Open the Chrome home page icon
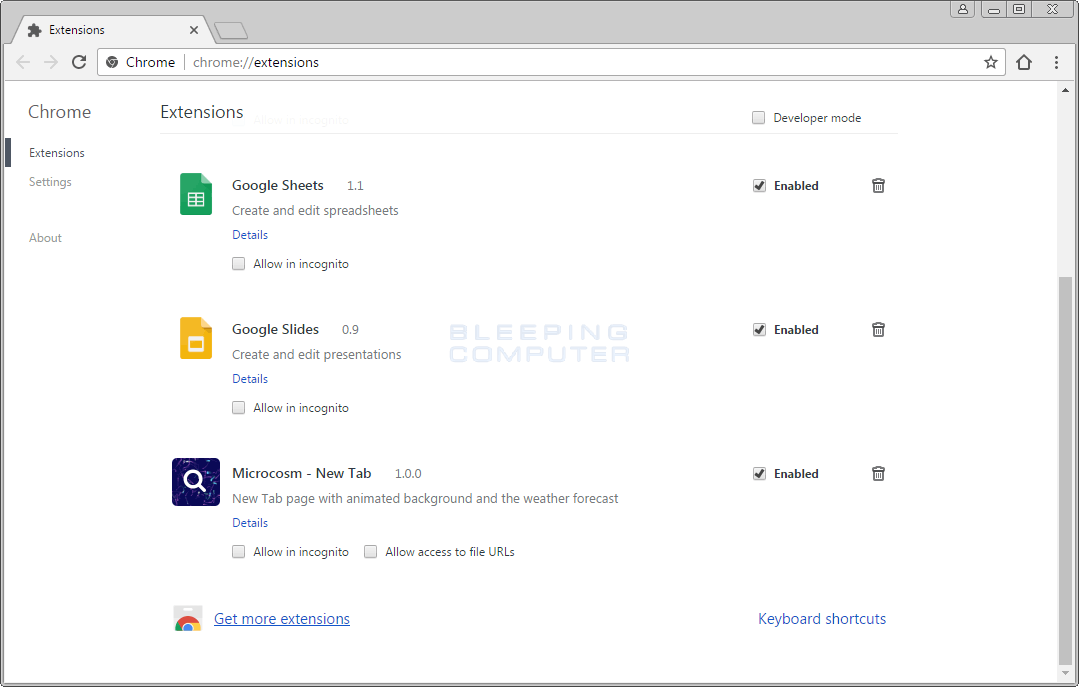This screenshot has height=687, width=1079. 1024,61
